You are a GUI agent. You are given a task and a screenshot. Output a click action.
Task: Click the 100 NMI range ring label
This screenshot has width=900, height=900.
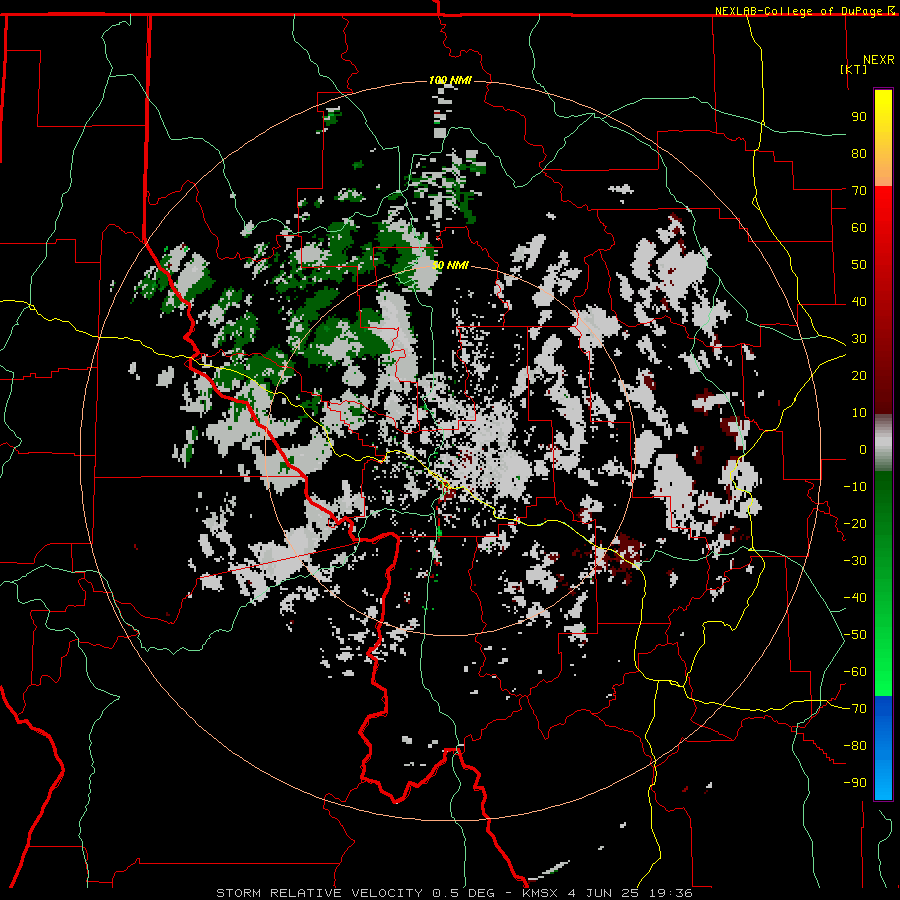(450, 80)
